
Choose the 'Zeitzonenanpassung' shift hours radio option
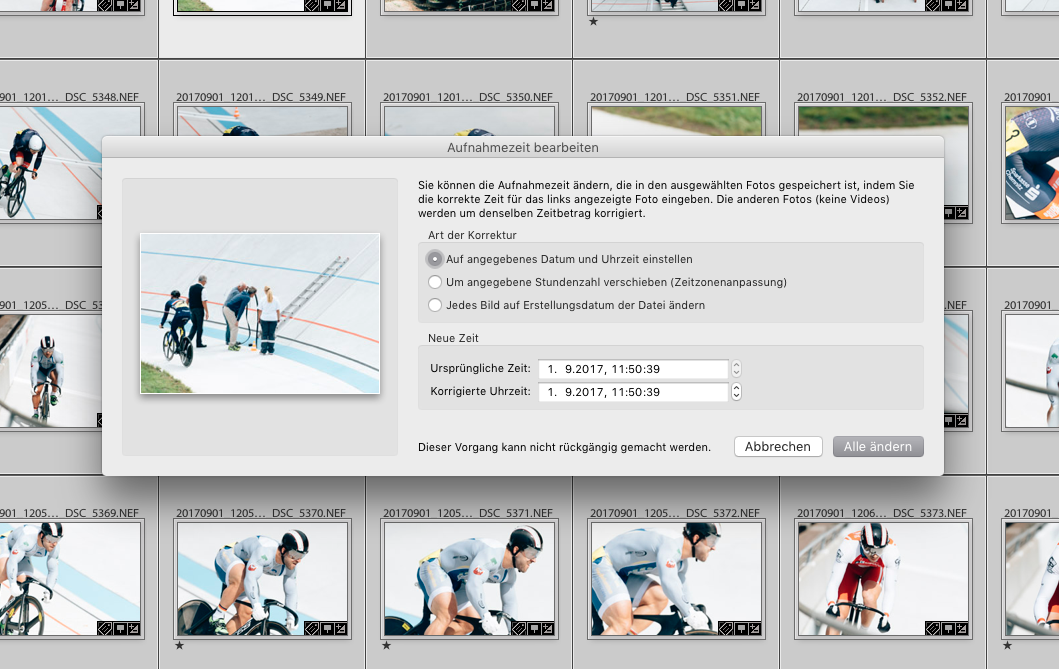tap(435, 282)
